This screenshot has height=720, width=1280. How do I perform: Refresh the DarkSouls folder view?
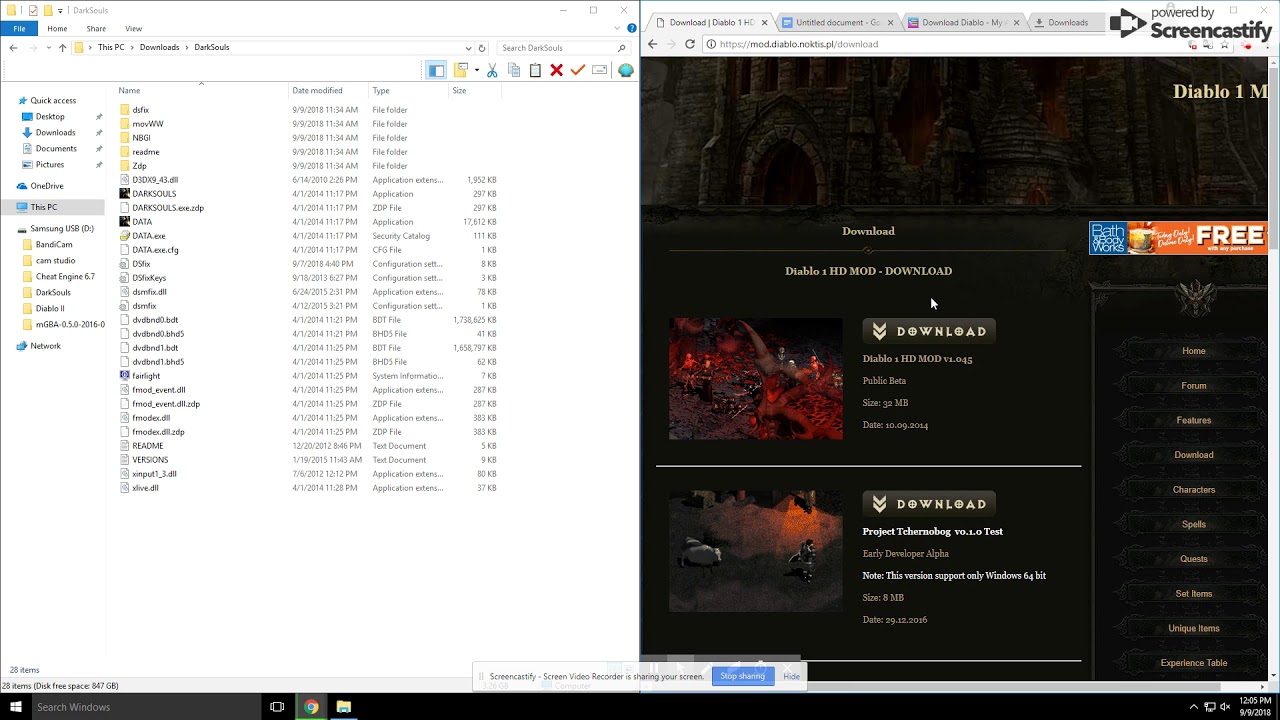click(x=482, y=47)
